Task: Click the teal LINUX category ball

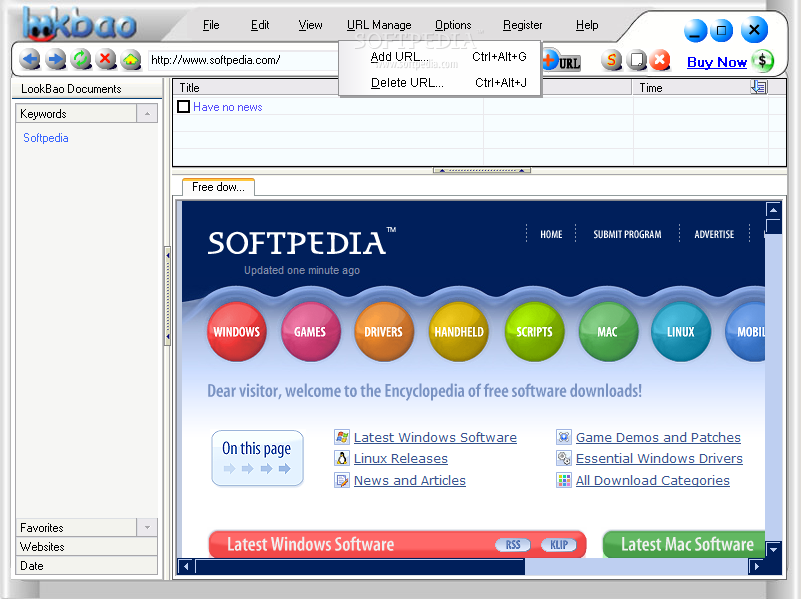Action: pos(681,332)
